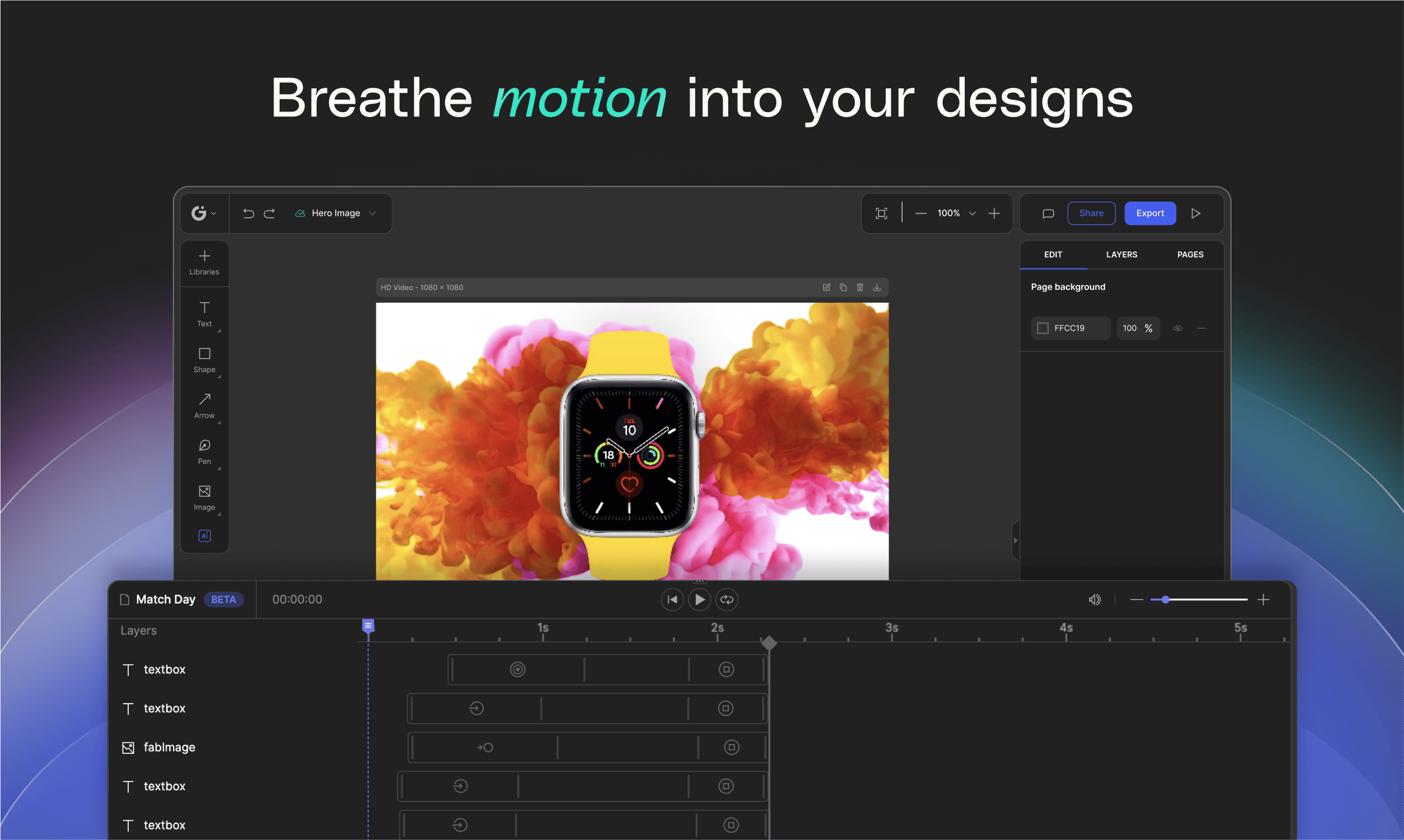
Task: Duplicate the HD Video frame
Action: coord(844,288)
